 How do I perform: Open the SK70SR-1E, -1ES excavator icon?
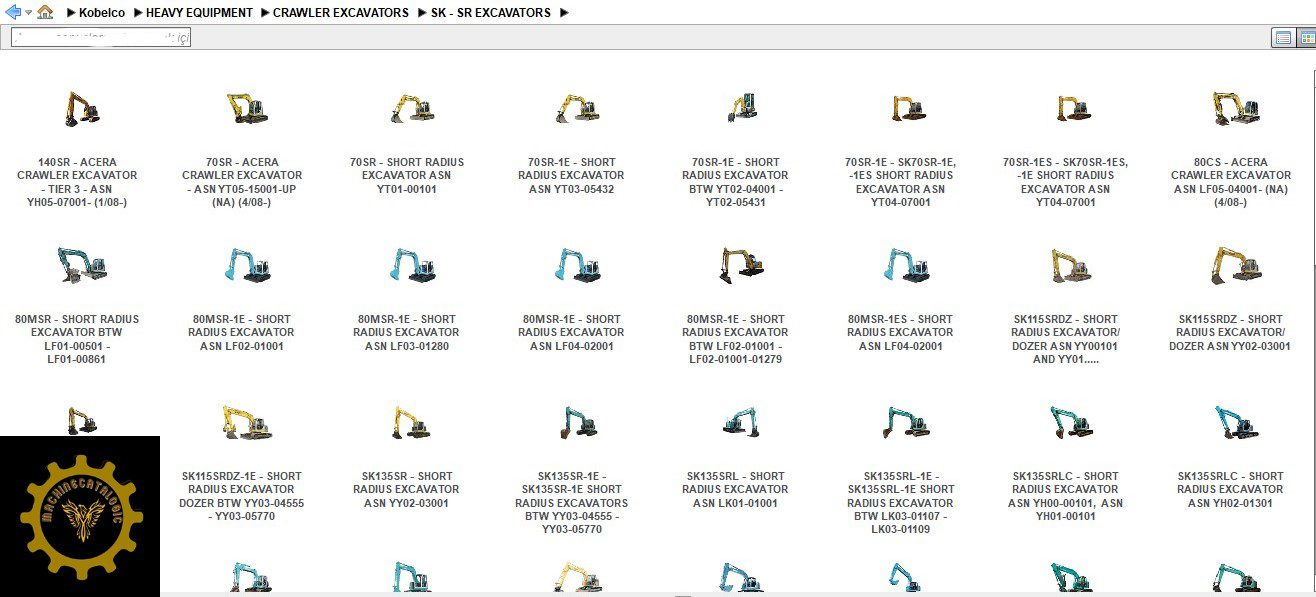(907, 108)
